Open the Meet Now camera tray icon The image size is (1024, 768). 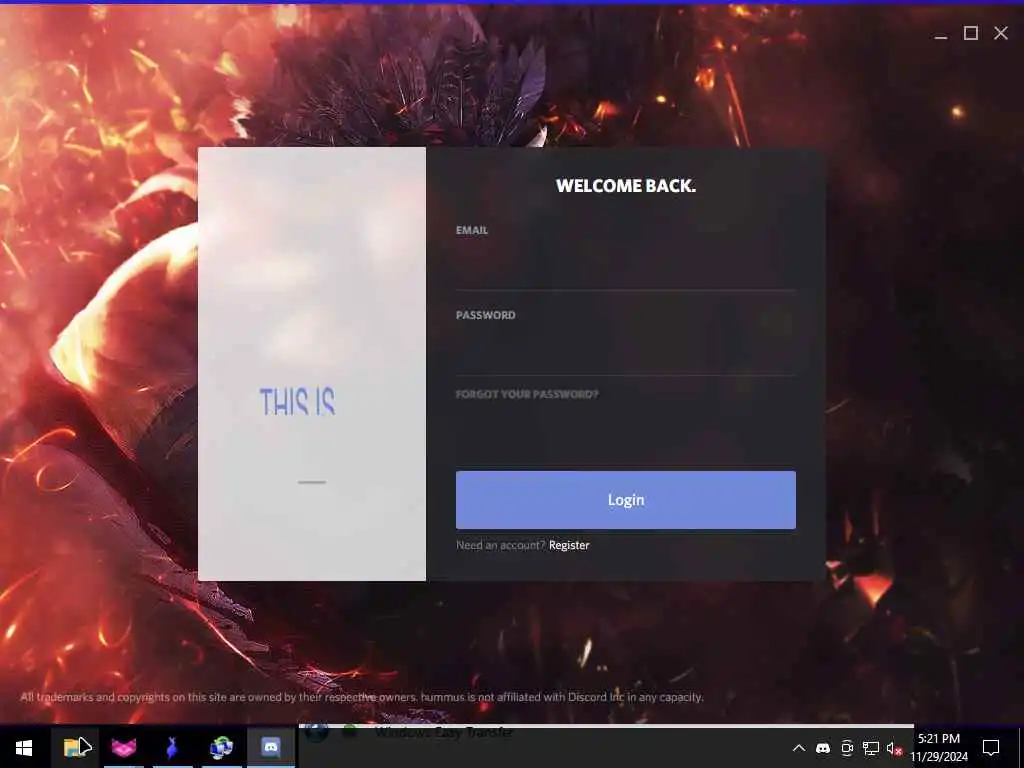[x=847, y=748]
